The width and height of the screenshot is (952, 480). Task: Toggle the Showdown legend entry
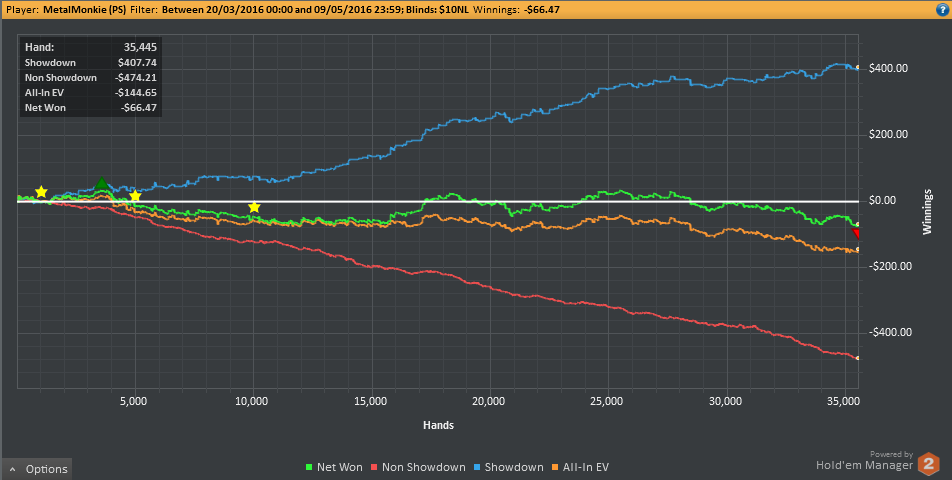click(508, 467)
